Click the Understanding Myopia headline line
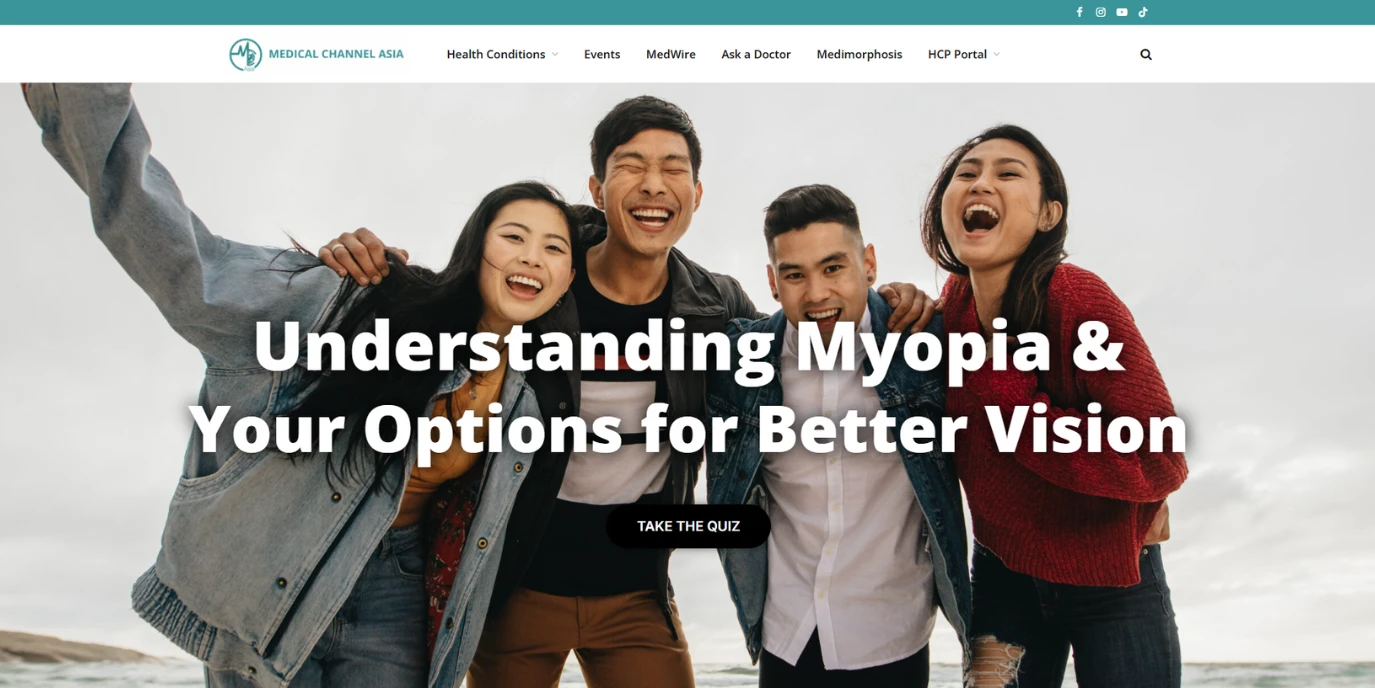The image size is (1375, 688). click(688, 346)
